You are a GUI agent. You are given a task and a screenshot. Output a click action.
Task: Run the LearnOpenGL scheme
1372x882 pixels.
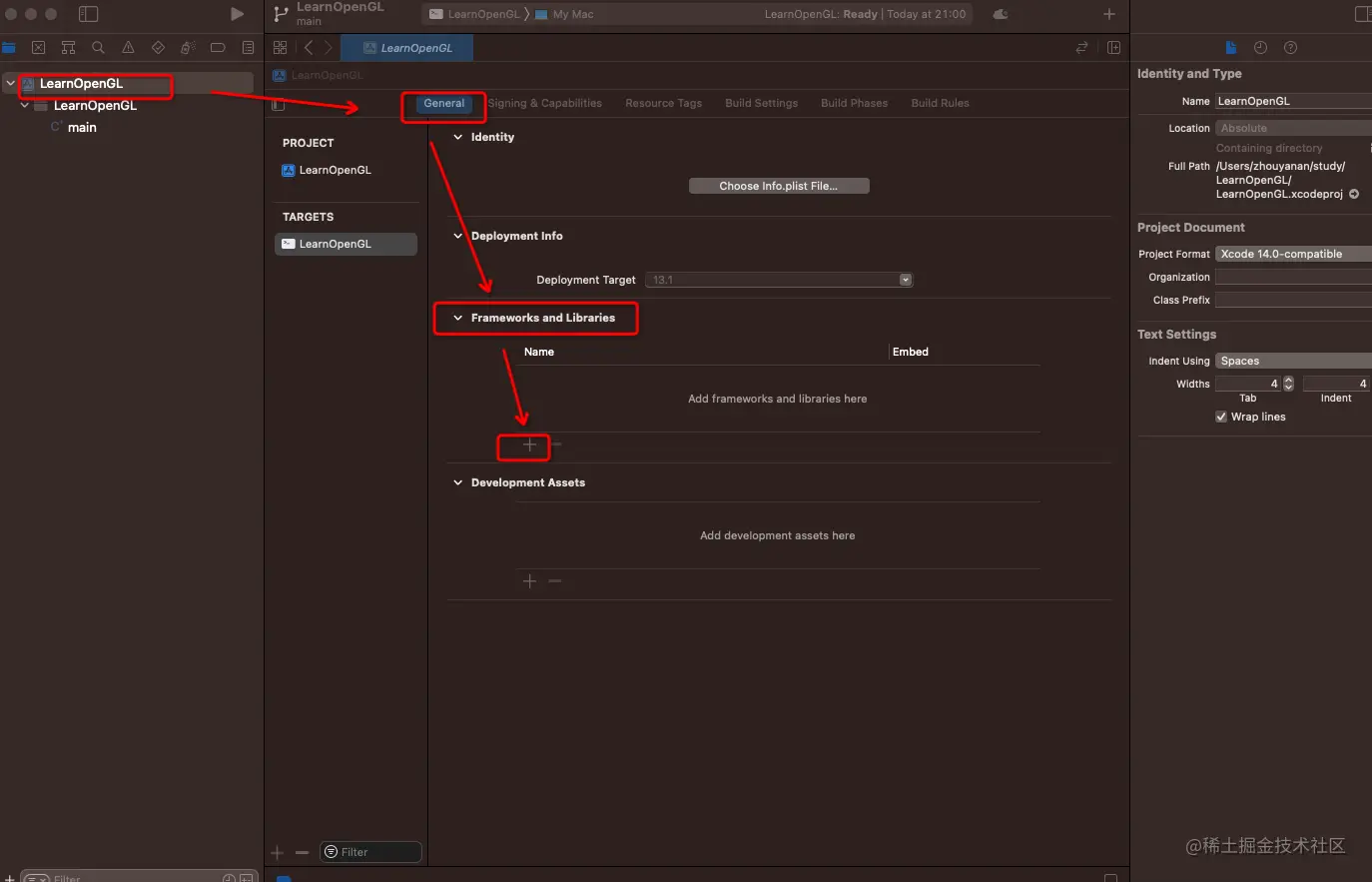tap(237, 14)
